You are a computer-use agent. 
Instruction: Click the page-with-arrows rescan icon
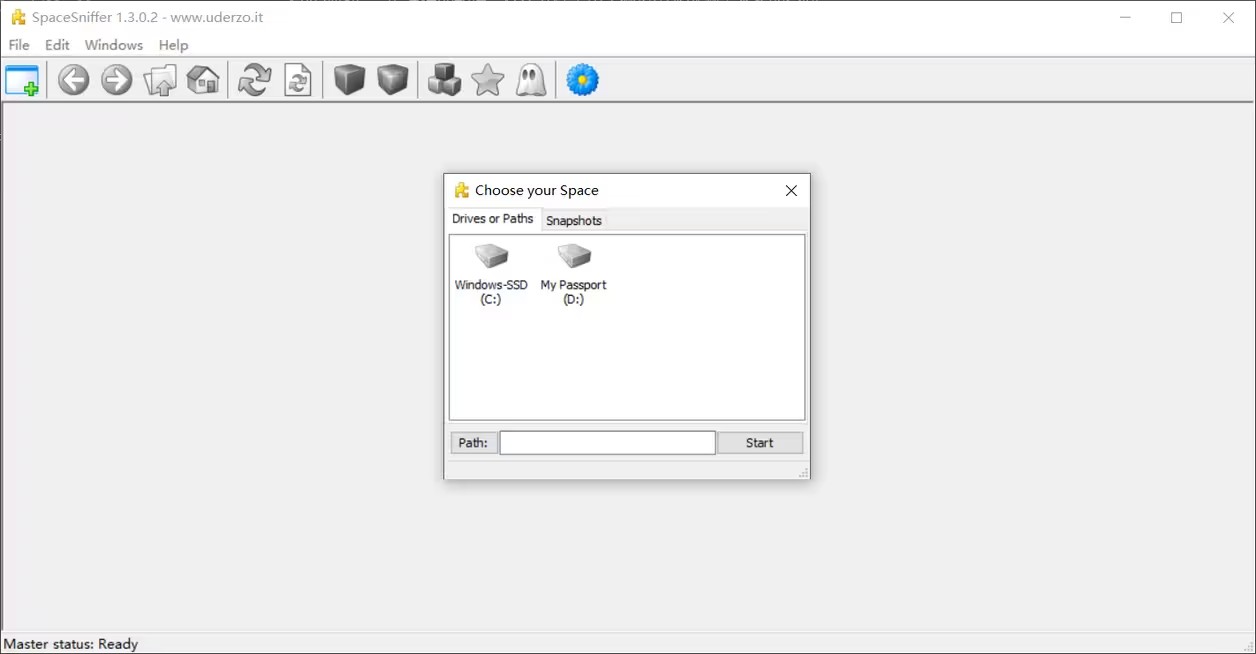click(298, 80)
